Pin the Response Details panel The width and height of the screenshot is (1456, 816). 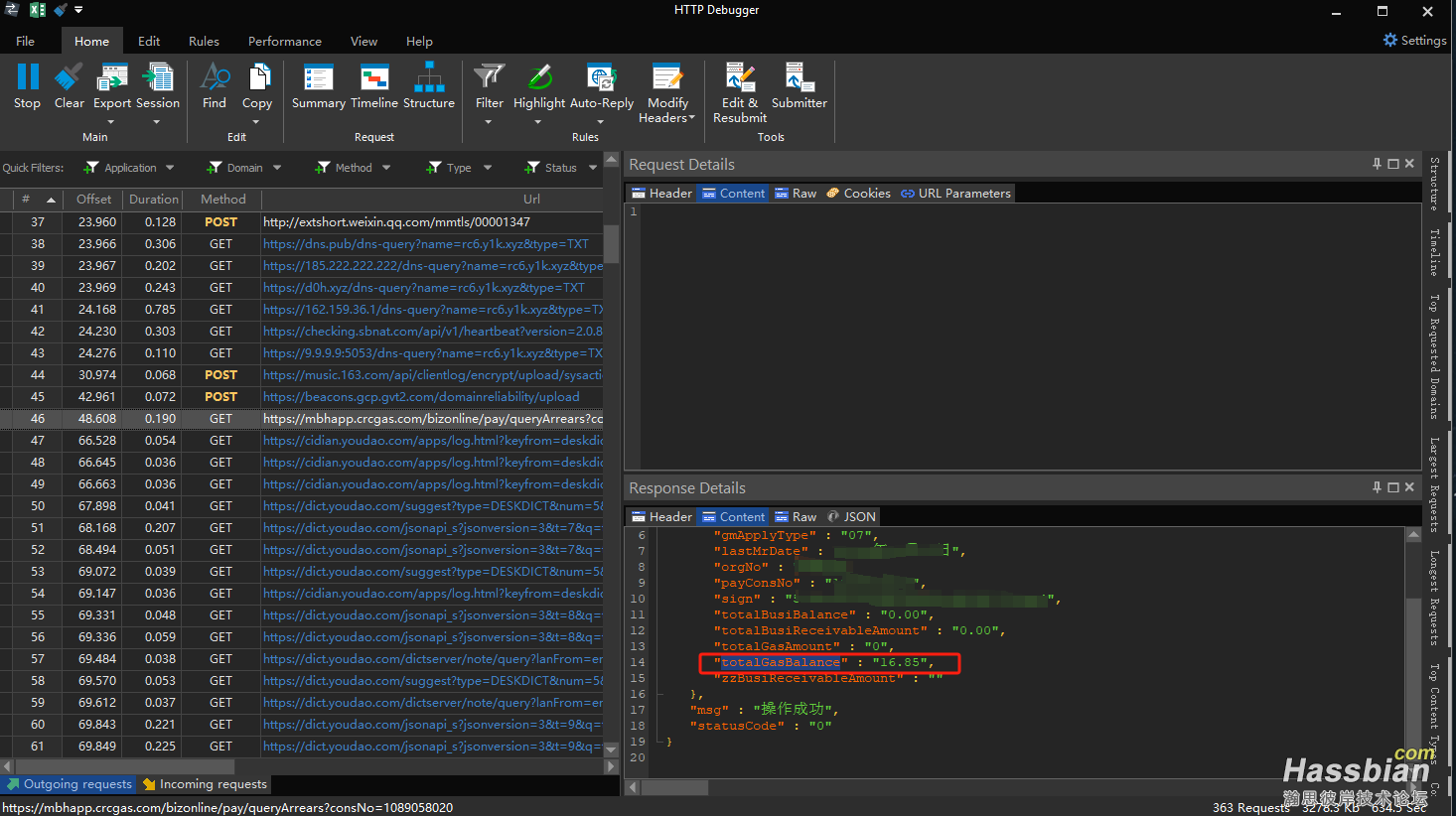1377,487
